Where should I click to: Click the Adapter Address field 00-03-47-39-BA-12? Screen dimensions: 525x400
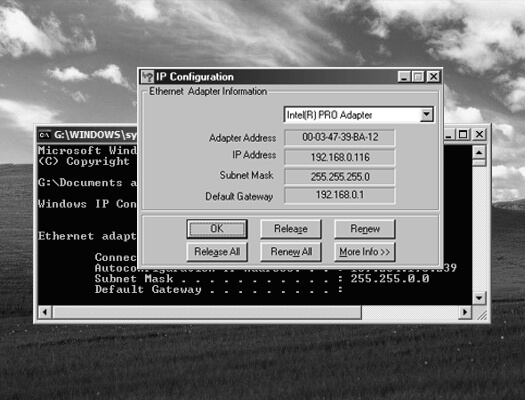point(340,137)
